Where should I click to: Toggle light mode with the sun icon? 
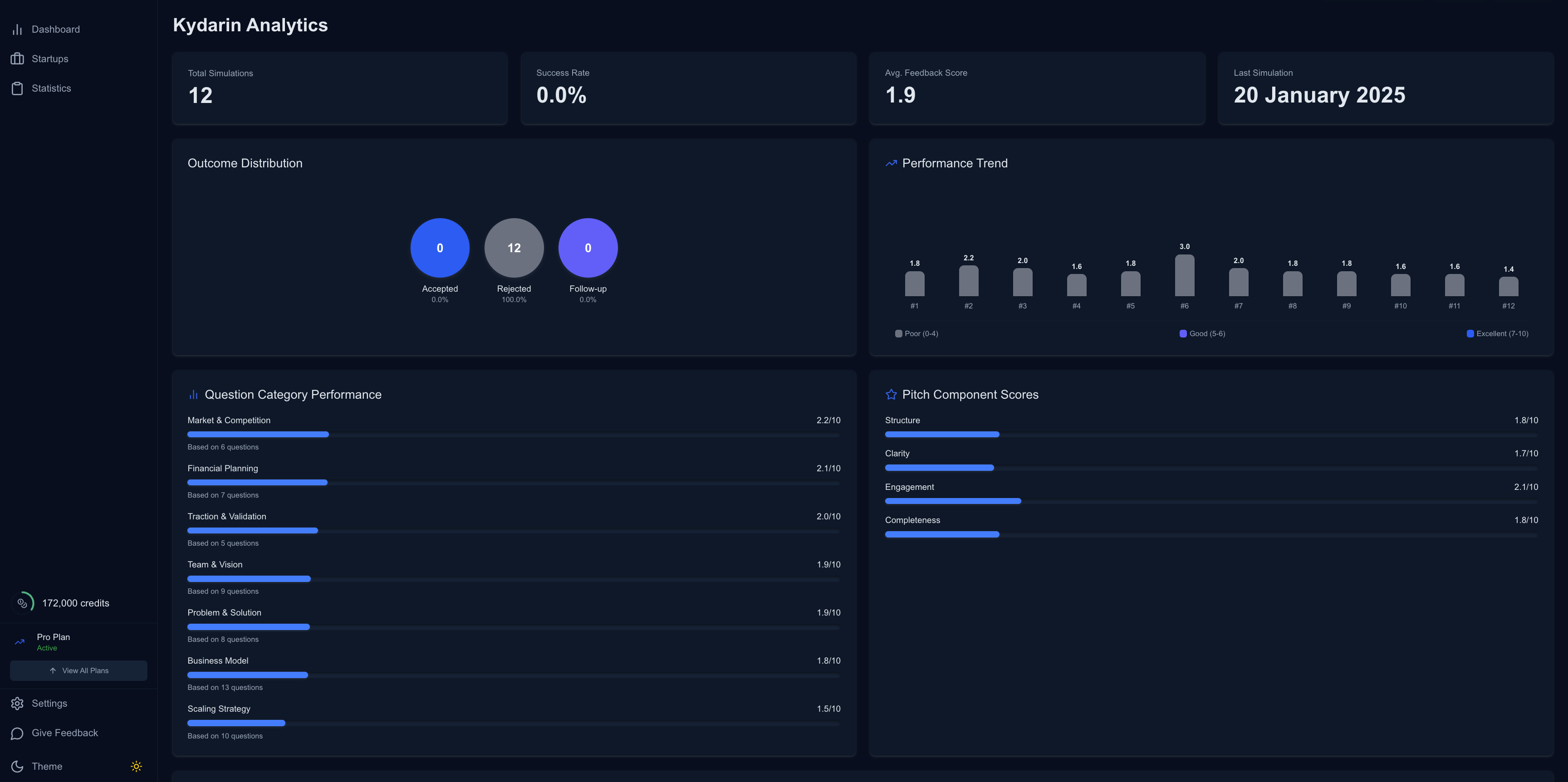click(x=136, y=766)
